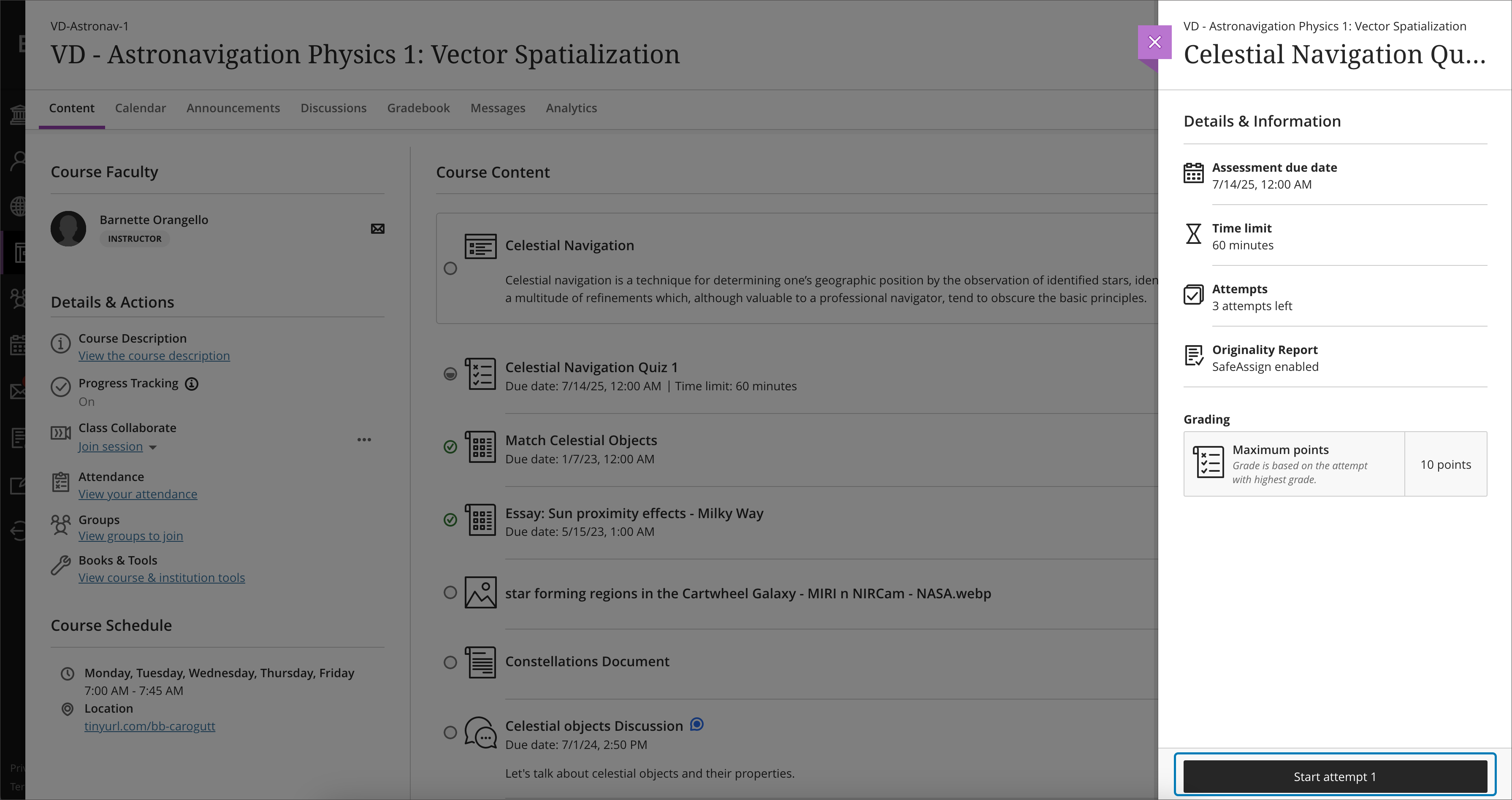The image size is (1512, 800).
Task: Toggle the star forming regions image completion circle
Action: [450, 592]
